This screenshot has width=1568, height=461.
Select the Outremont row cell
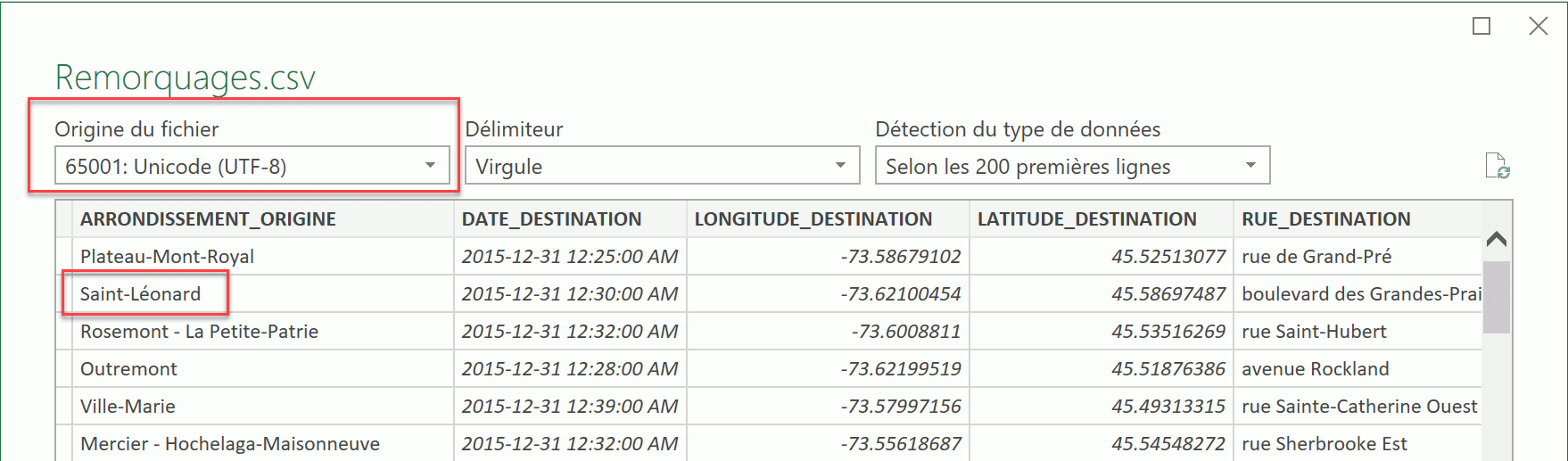[128, 369]
